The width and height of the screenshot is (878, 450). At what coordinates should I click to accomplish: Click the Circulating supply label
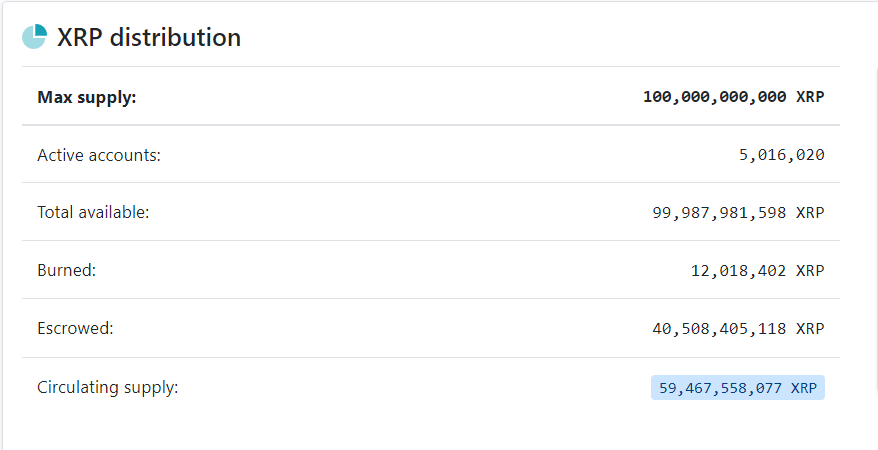(108, 387)
